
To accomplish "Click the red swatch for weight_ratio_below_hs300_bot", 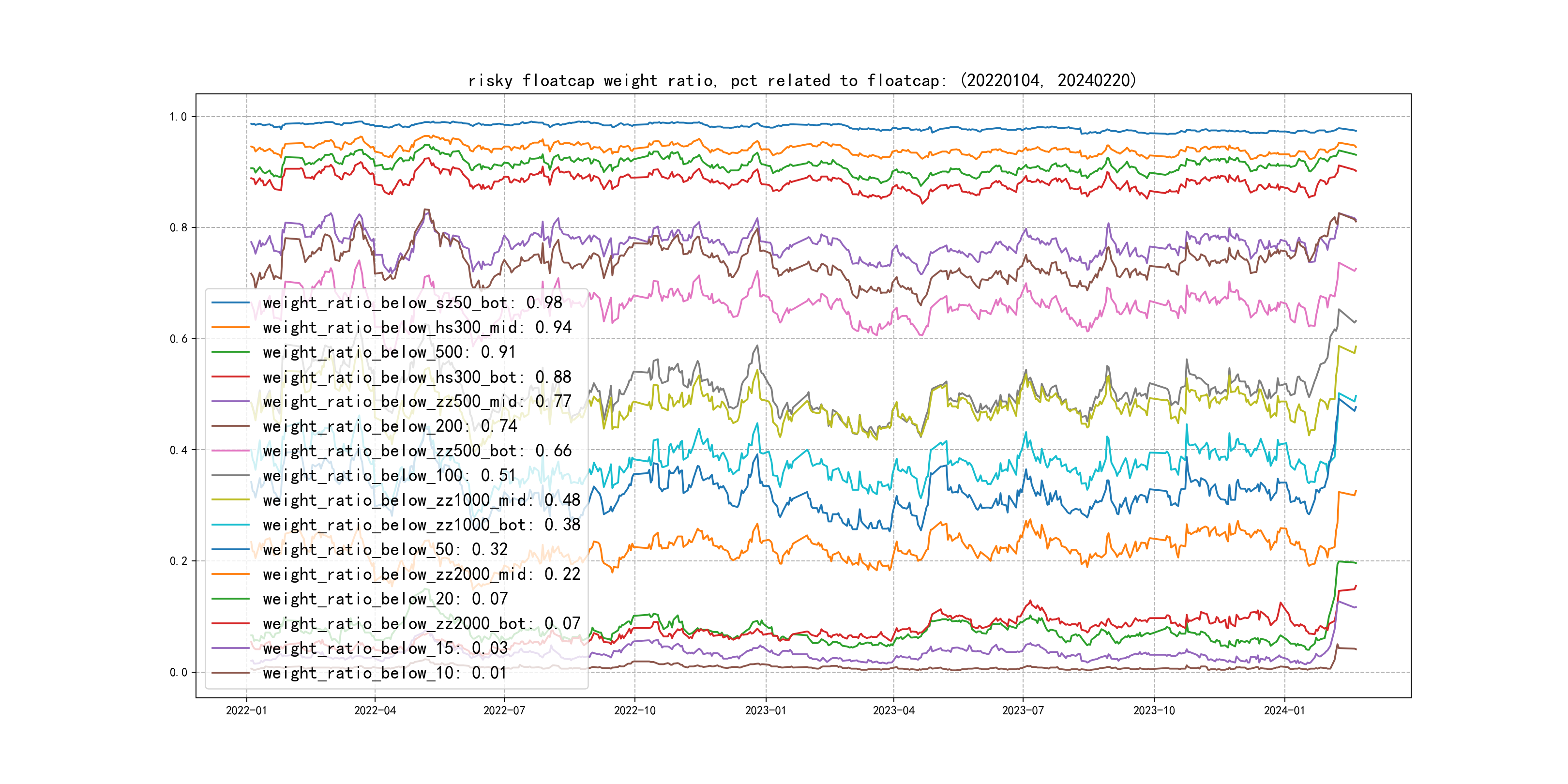I will pyautogui.click(x=230, y=377).
